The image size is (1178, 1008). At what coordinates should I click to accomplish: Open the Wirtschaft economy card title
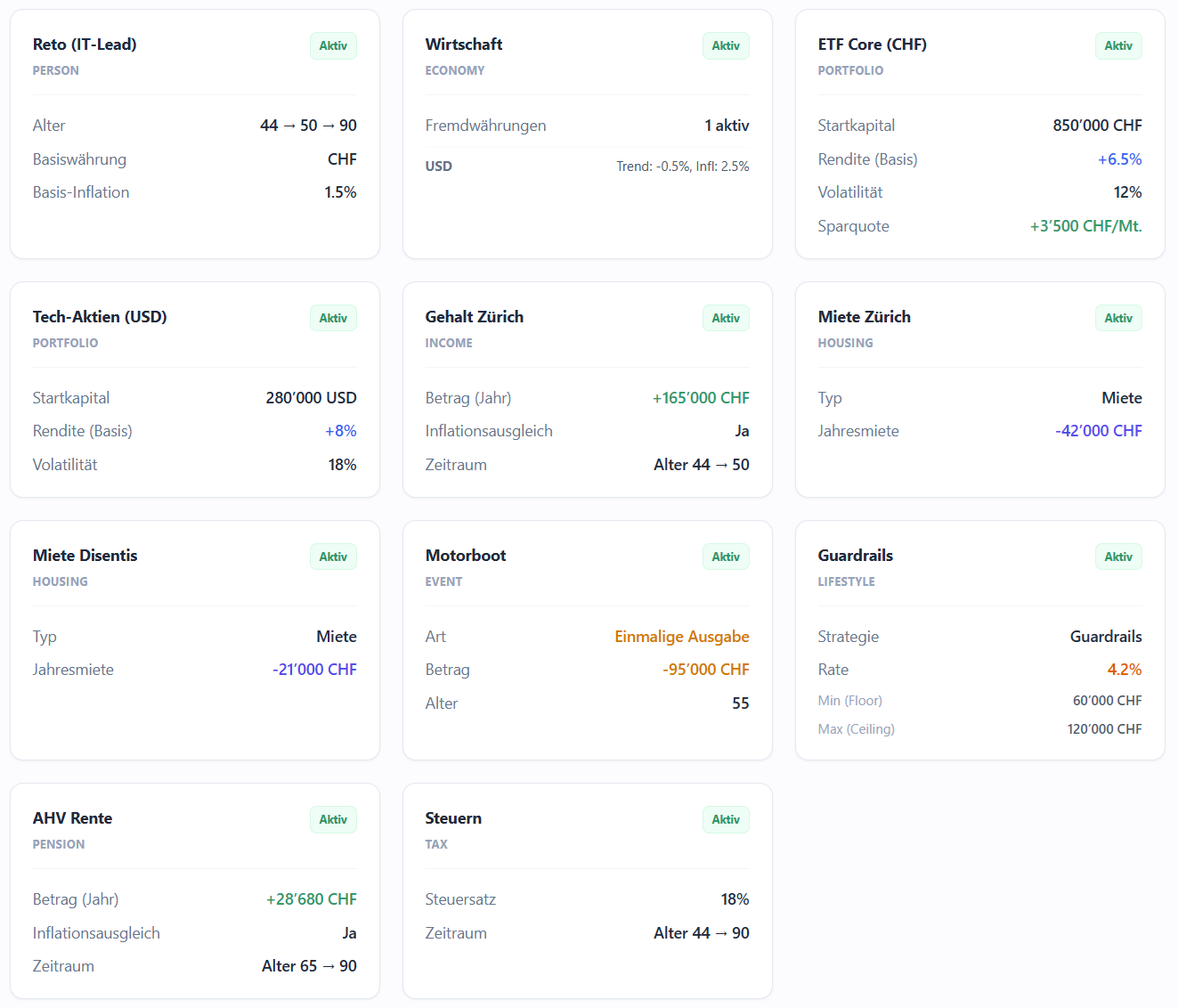click(x=464, y=45)
